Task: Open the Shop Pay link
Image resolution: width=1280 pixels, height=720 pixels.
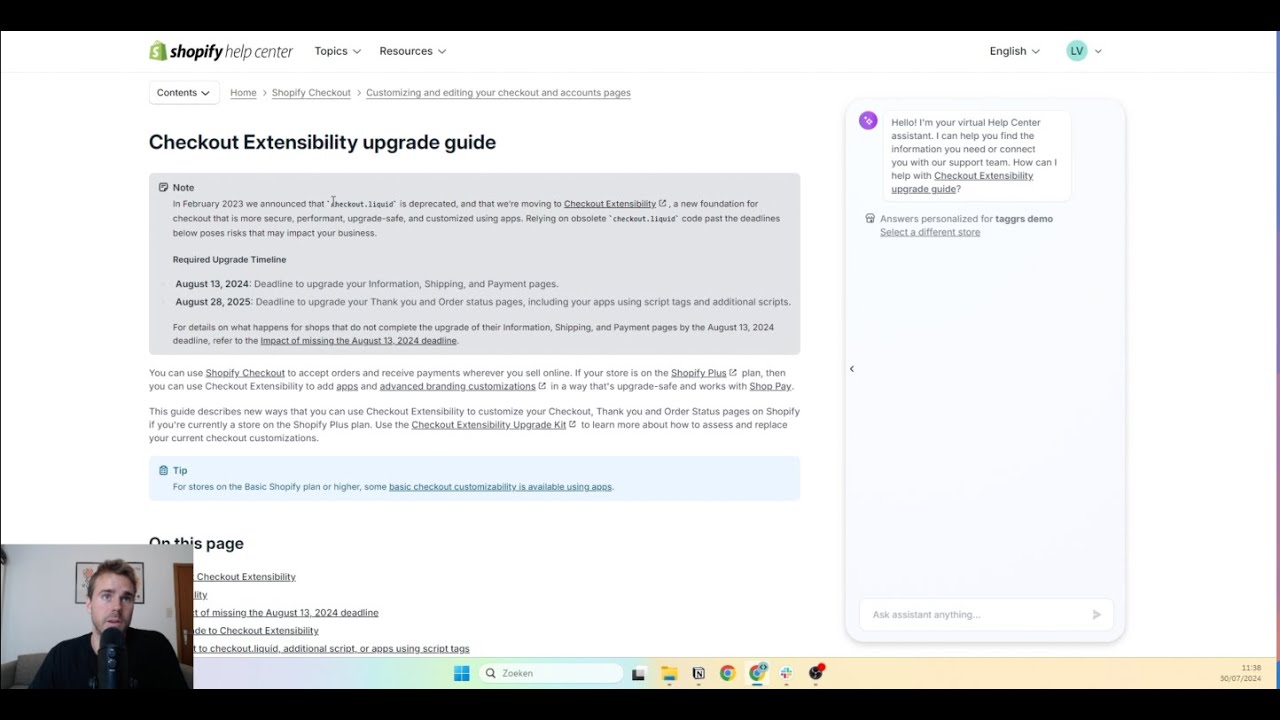Action: [770, 386]
